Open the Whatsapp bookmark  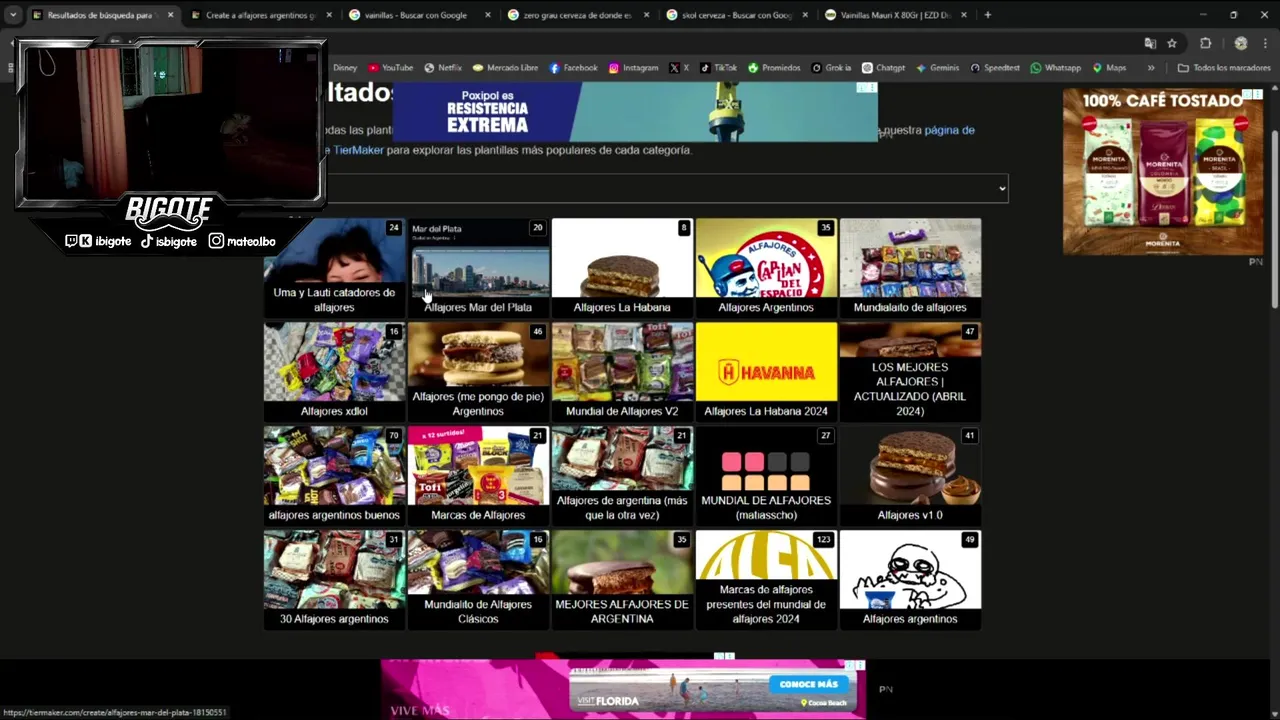pos(1055,68)
